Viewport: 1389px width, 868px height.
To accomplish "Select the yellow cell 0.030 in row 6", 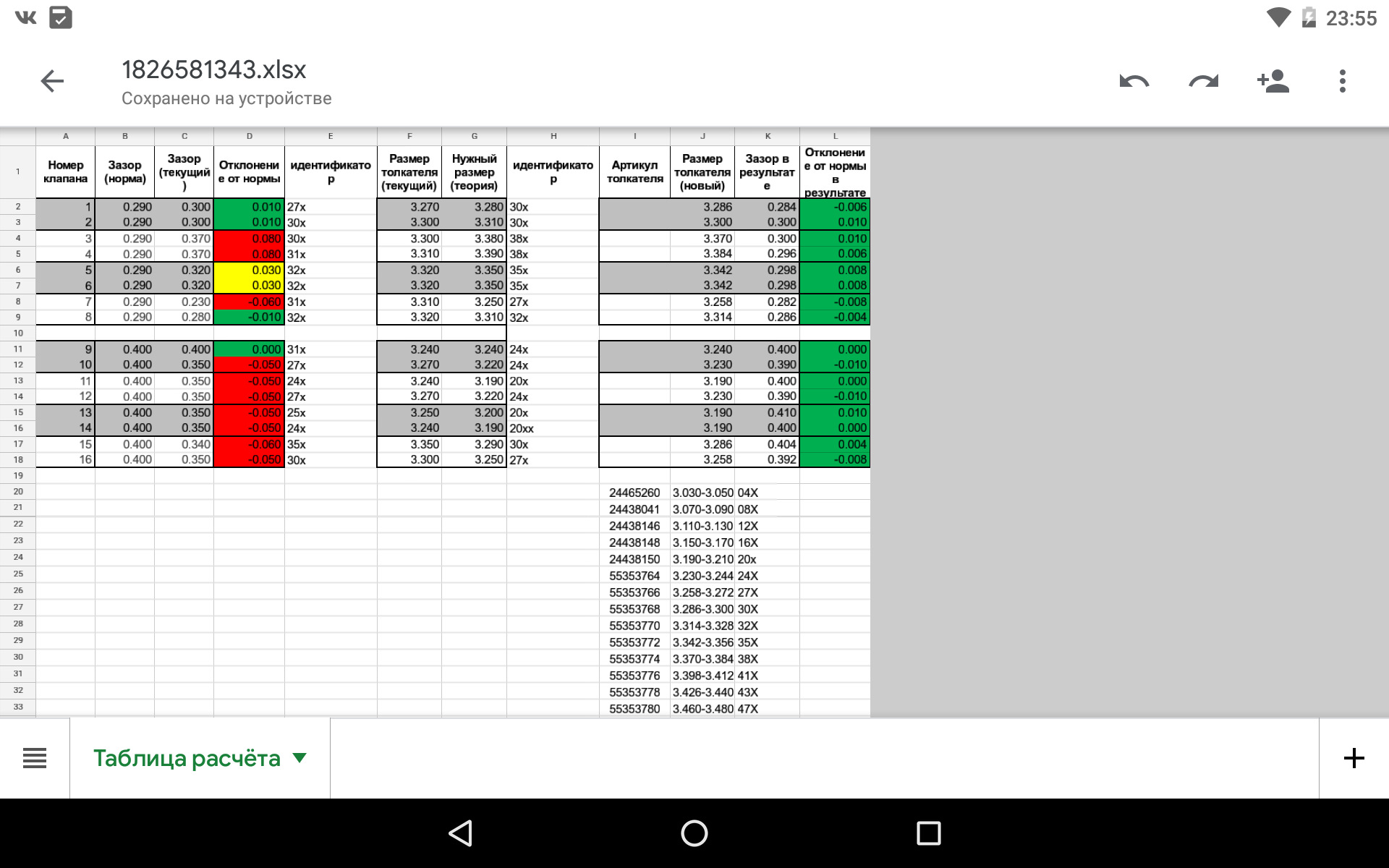I will (250, 270).
